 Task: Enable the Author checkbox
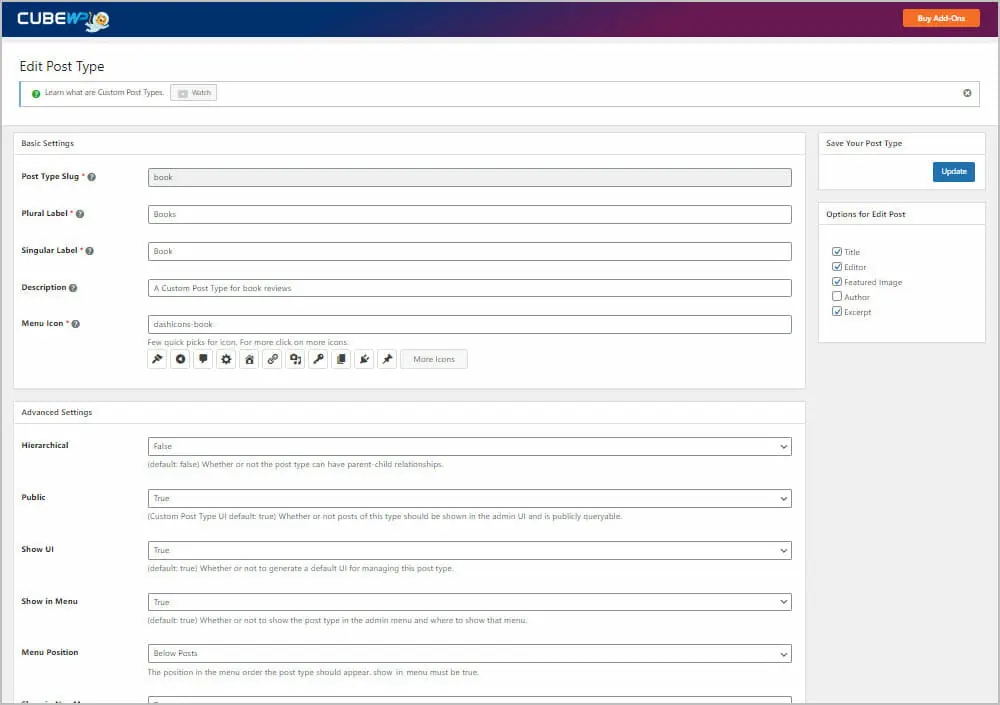(x=837, y=296)
